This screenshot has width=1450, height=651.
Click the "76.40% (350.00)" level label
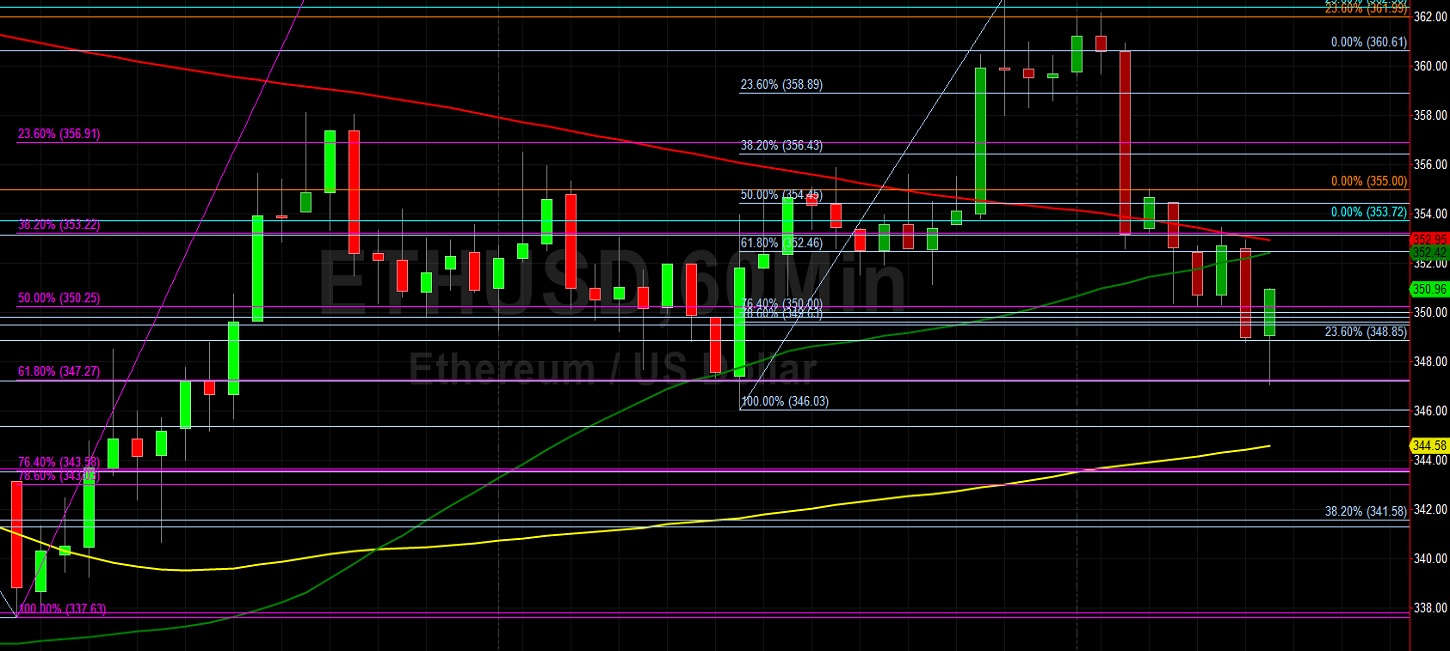pos(782,303)
